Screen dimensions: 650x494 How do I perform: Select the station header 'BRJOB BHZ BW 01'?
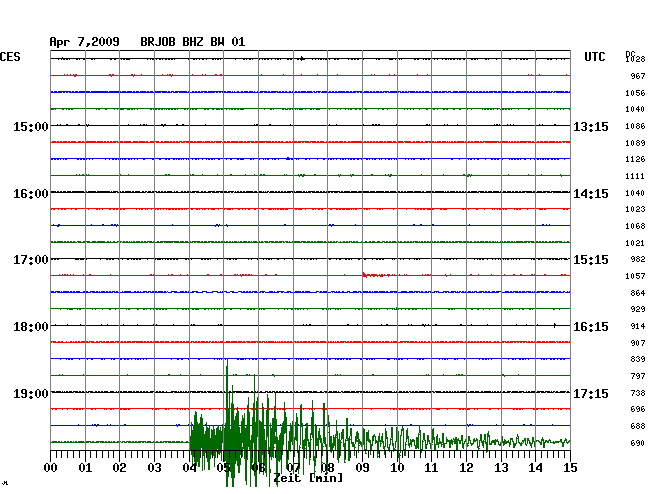pyautogui.click(x=193, y=42)
